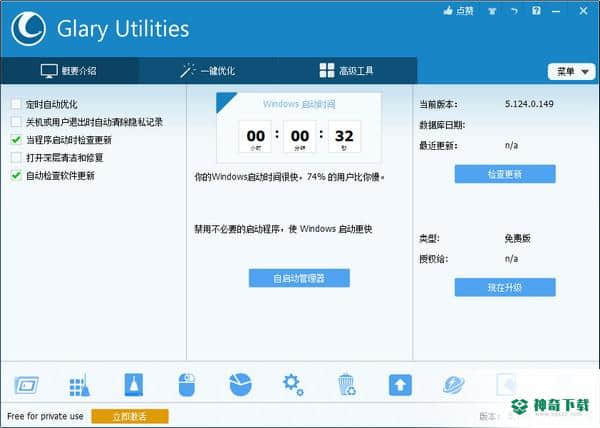600x428 pixels.
Task: Click the 授权给 licensed-to label
Action: click(x=434, y=259)
